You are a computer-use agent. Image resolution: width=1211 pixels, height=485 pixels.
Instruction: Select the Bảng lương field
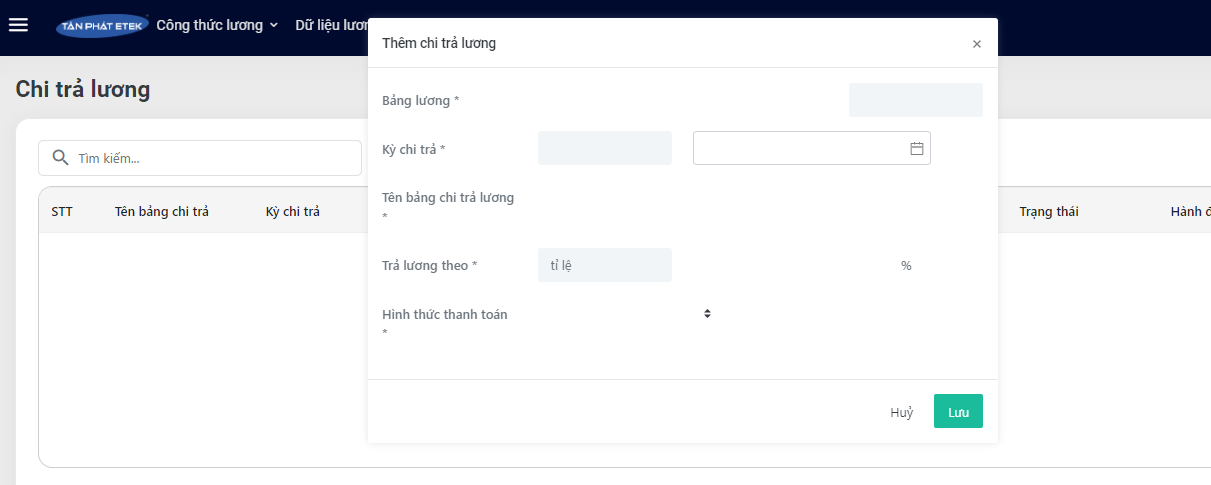pyautogui.click(x=916, y=100)
